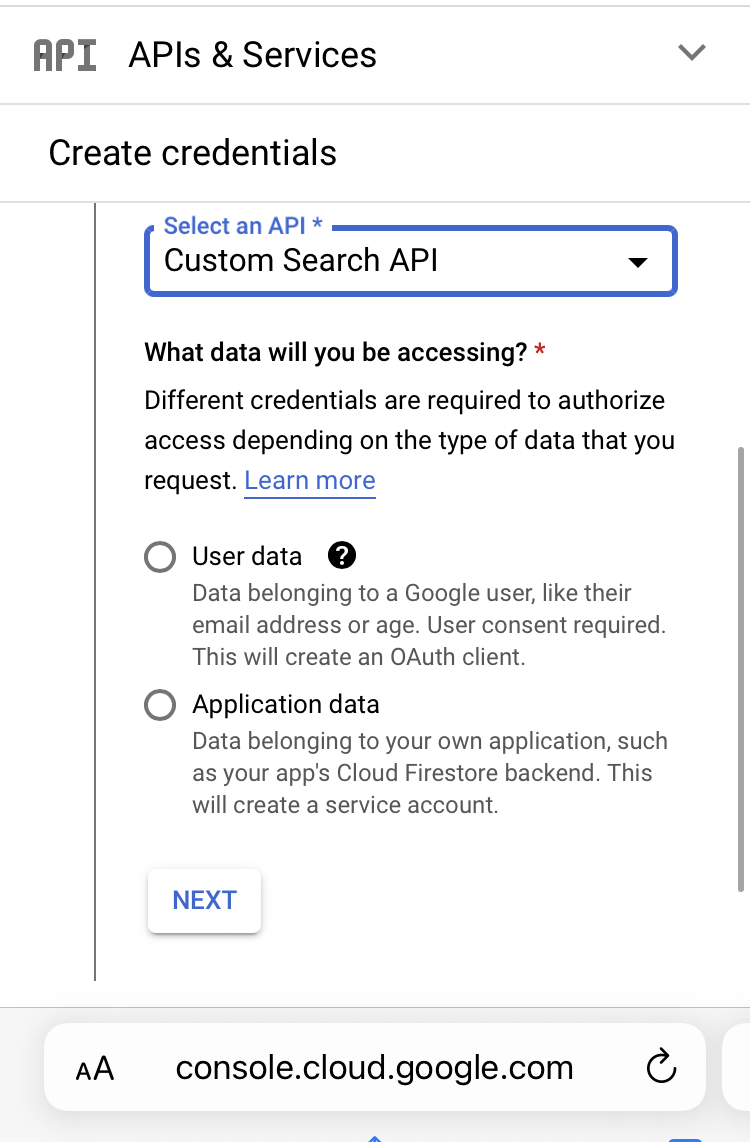Tap the console.cloud.google.com address bar
The width and height of the screenshot is (750, 1142).
pyautogui.click(x=375, y=1067)
